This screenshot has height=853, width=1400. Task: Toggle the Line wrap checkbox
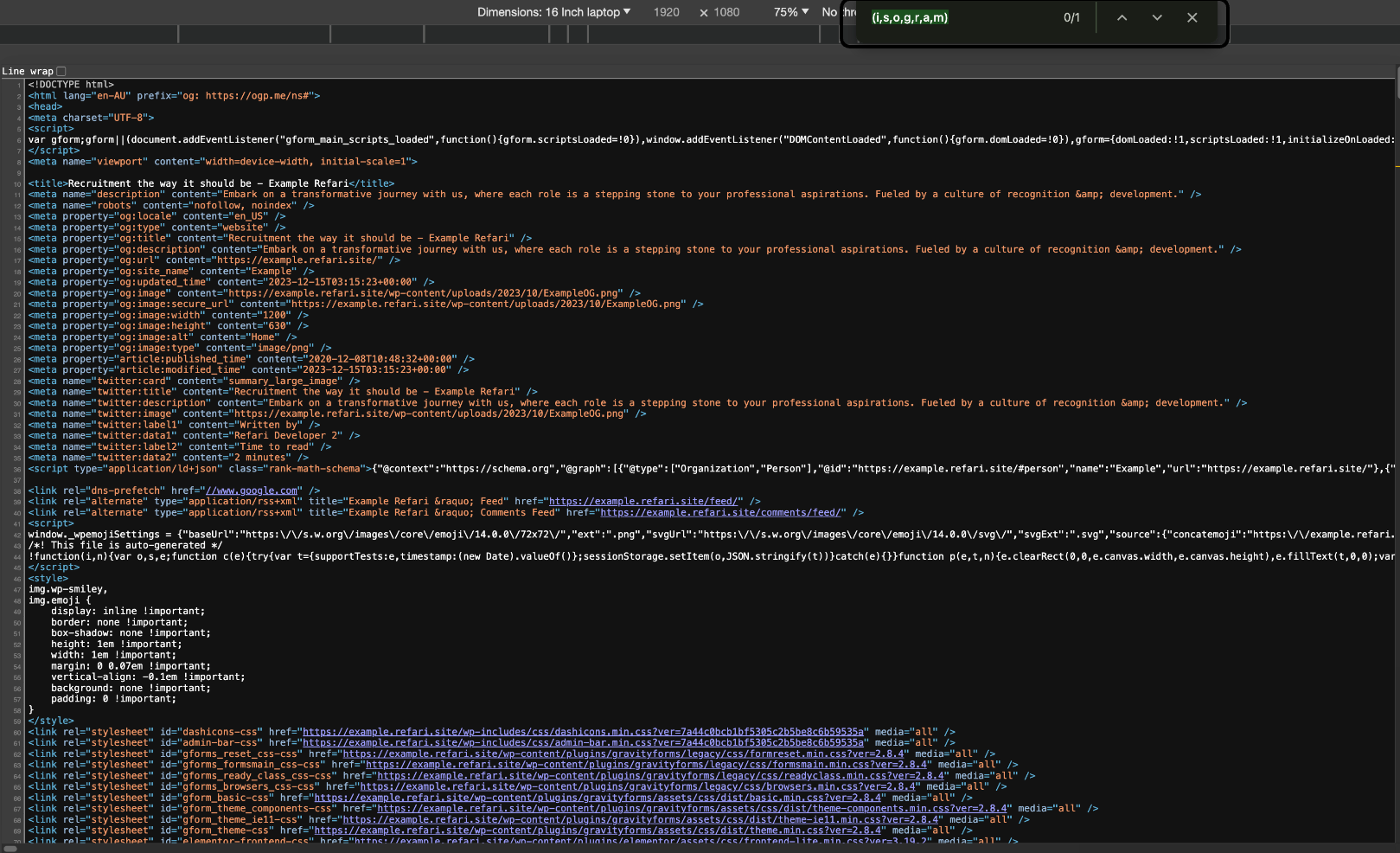click(x=61, y=71)
